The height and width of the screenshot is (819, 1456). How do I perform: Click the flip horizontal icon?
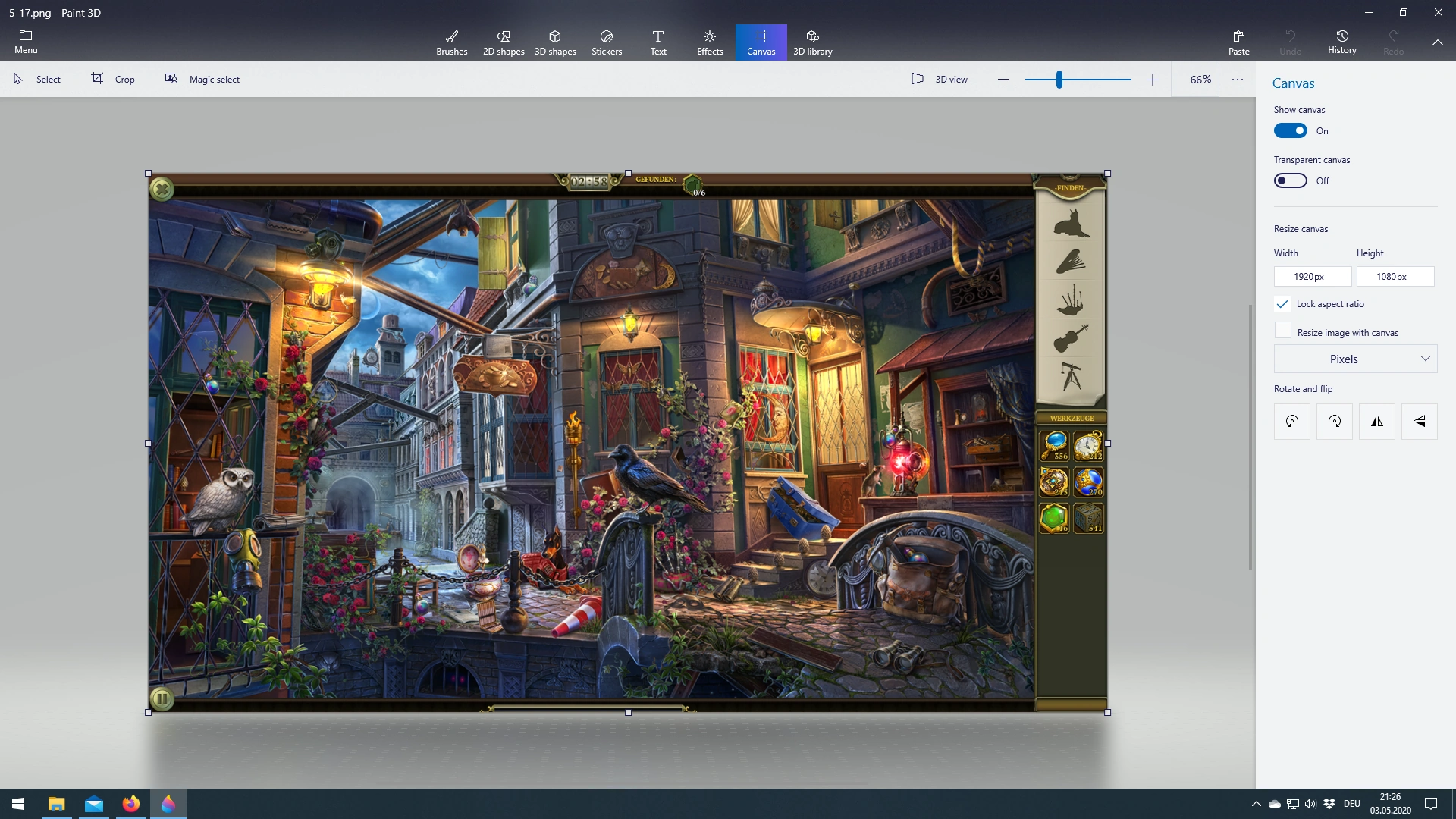pyautogui.click(x=1377, y=422)
